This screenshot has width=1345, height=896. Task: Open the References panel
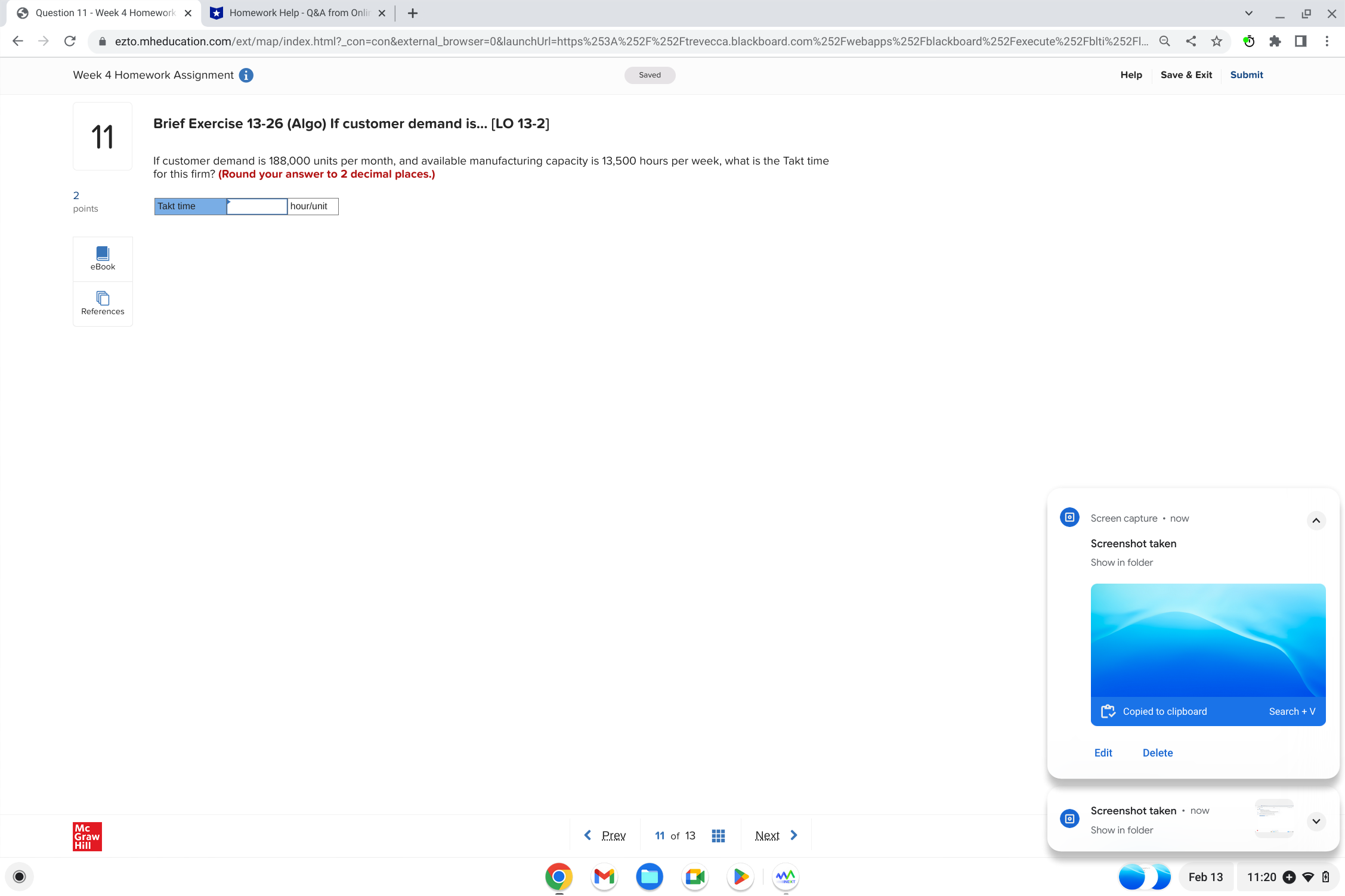click(103, 303)
